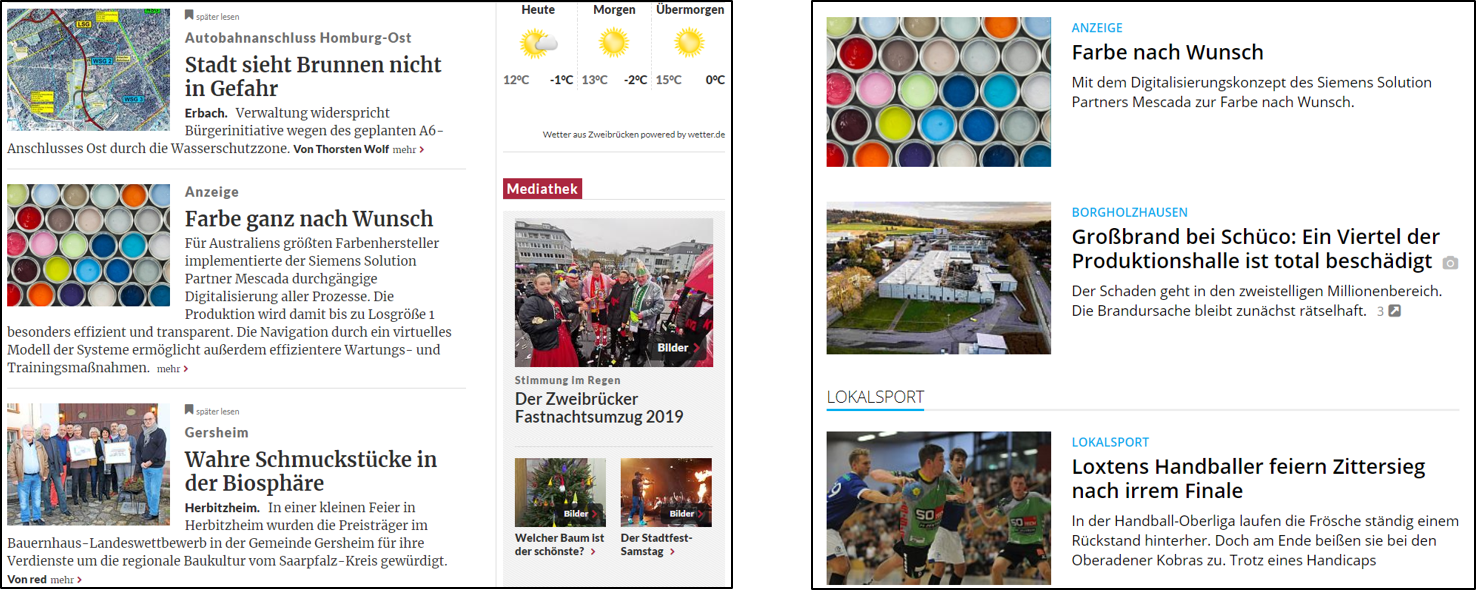Click the Morgen sun weather icon
Viewport: 1476px width, 590px height.
613,42
